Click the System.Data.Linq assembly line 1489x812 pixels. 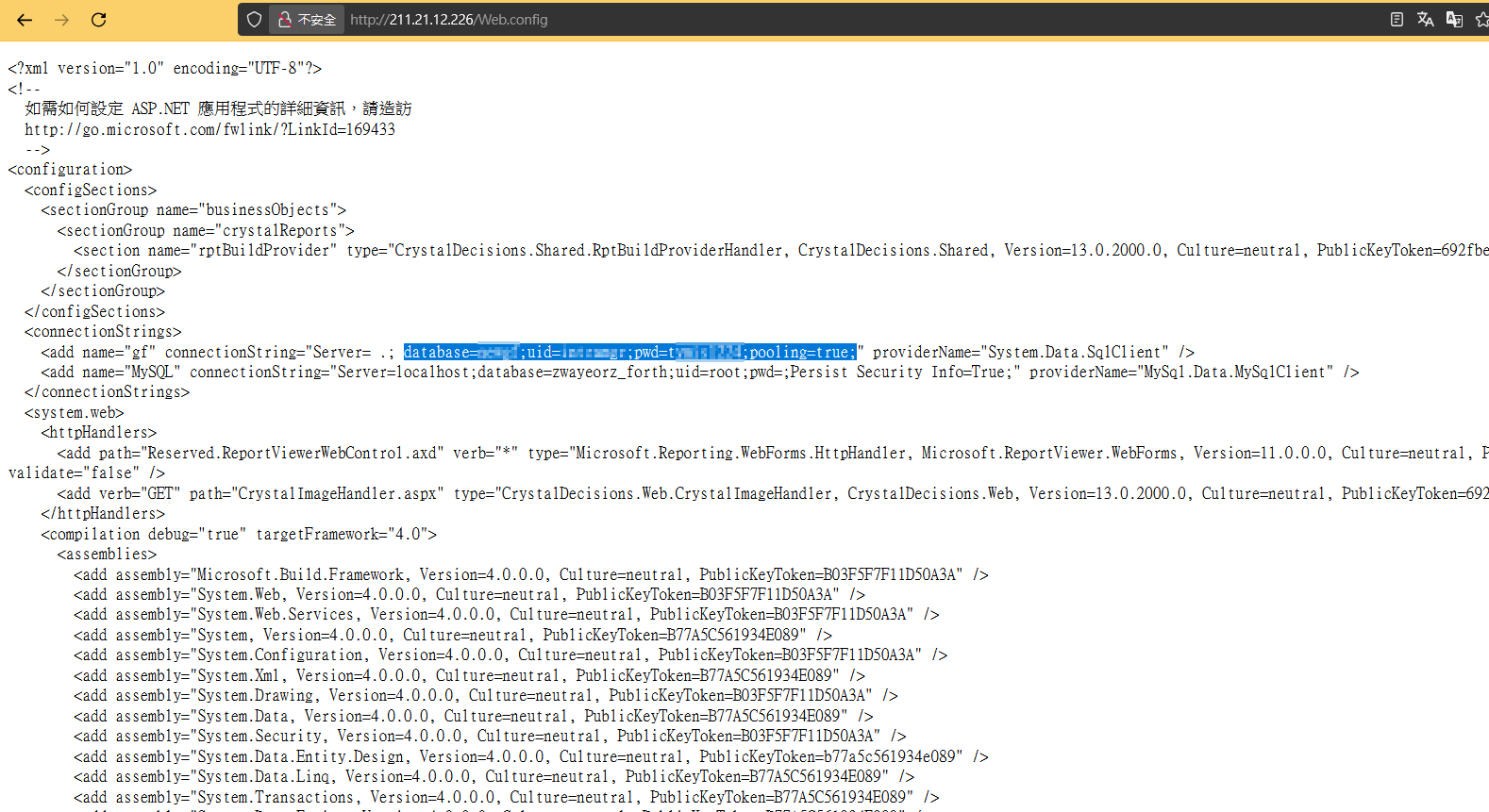[494, 777]
